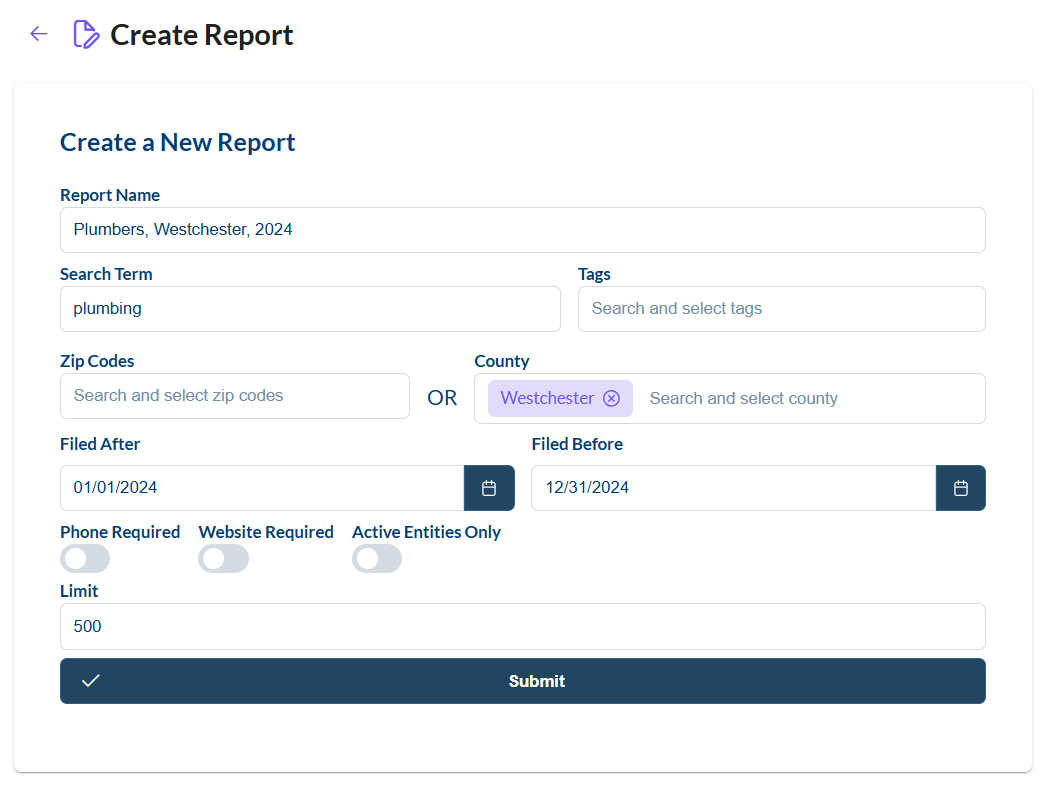Click the 'Create Report' page title
1048x798 pixels.
click(x=201, y=35)
